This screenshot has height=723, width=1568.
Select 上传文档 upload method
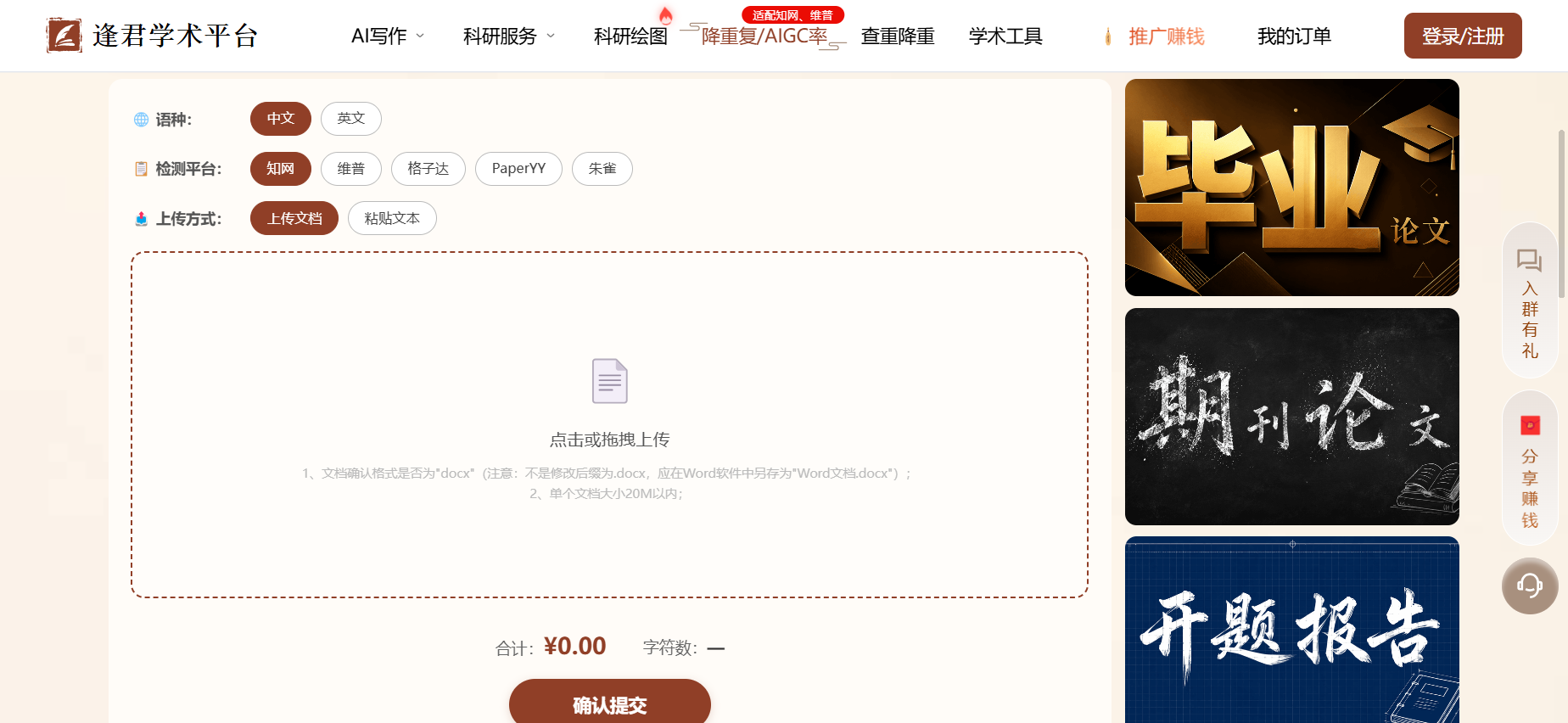[x=294, y=218]
